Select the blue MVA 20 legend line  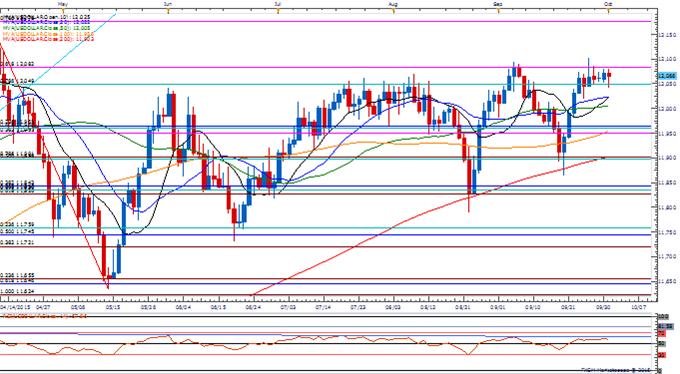pyautogui.click(x=46, y=21)
